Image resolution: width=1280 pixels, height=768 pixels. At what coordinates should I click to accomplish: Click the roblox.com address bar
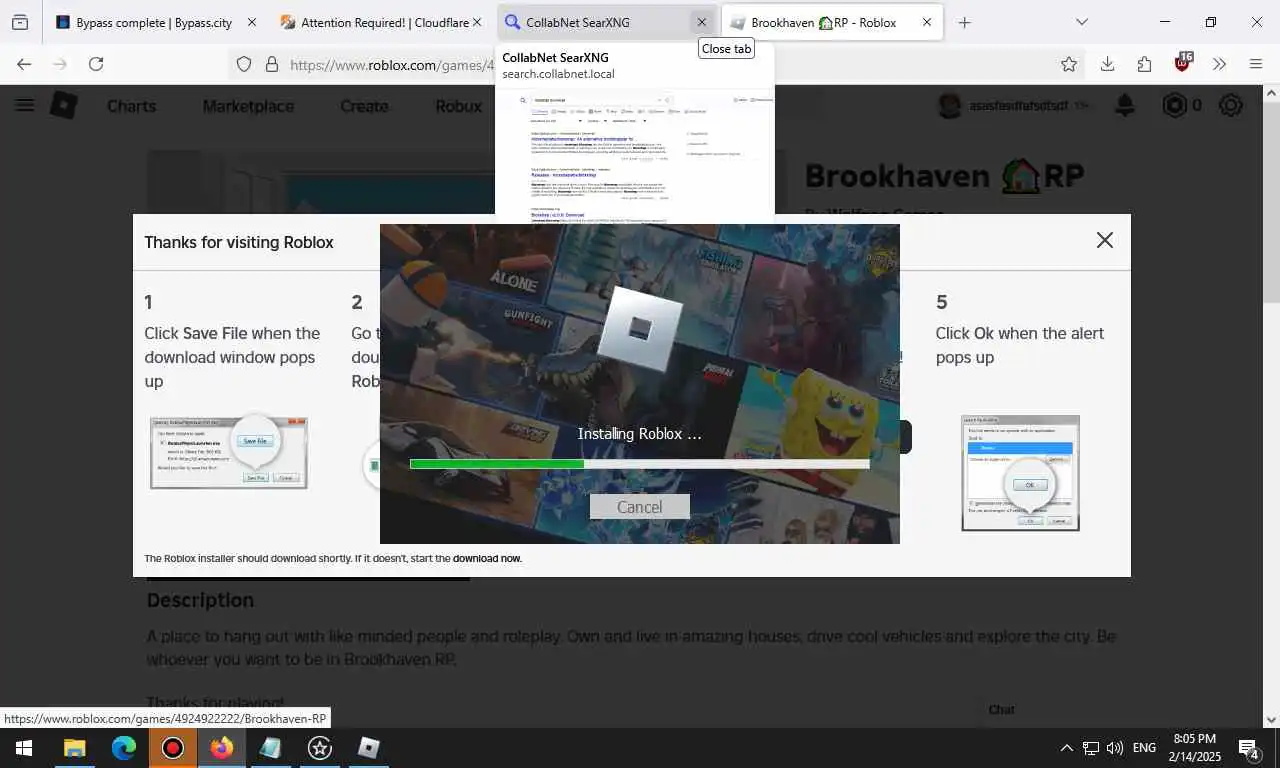point(390,64)
